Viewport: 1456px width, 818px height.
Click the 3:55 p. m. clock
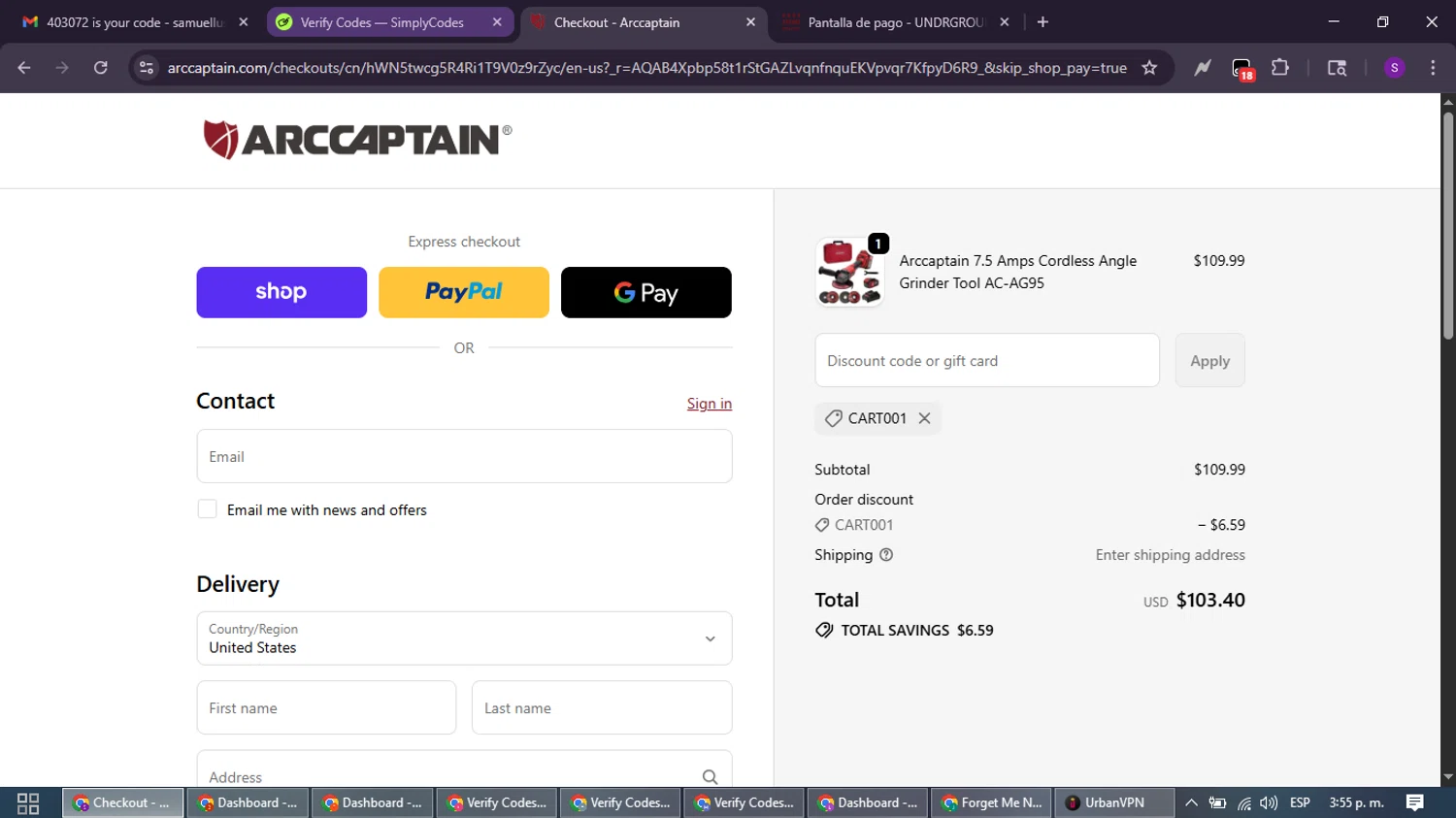(1356, 803)
